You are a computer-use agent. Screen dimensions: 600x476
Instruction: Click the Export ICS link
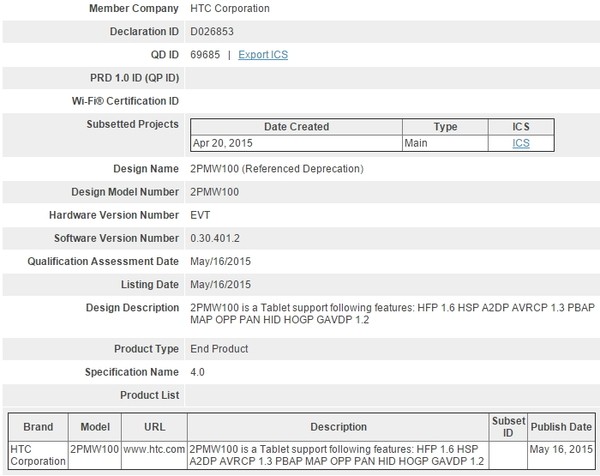pos(263,54)
